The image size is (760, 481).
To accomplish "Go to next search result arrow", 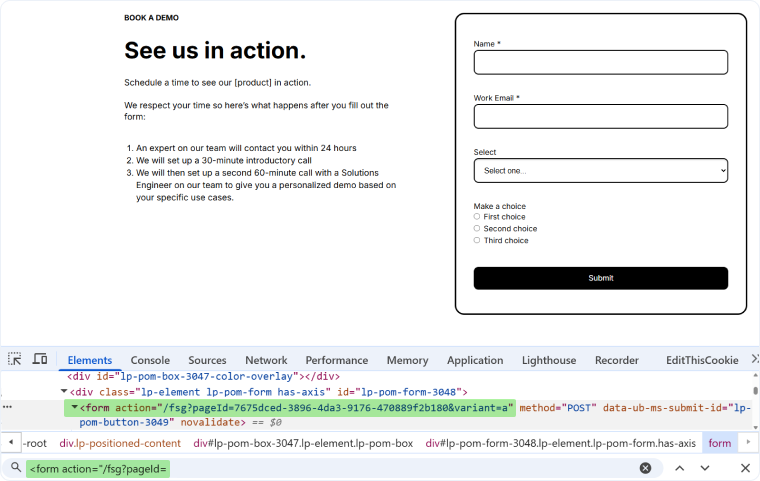I will [x=705, y=468].
